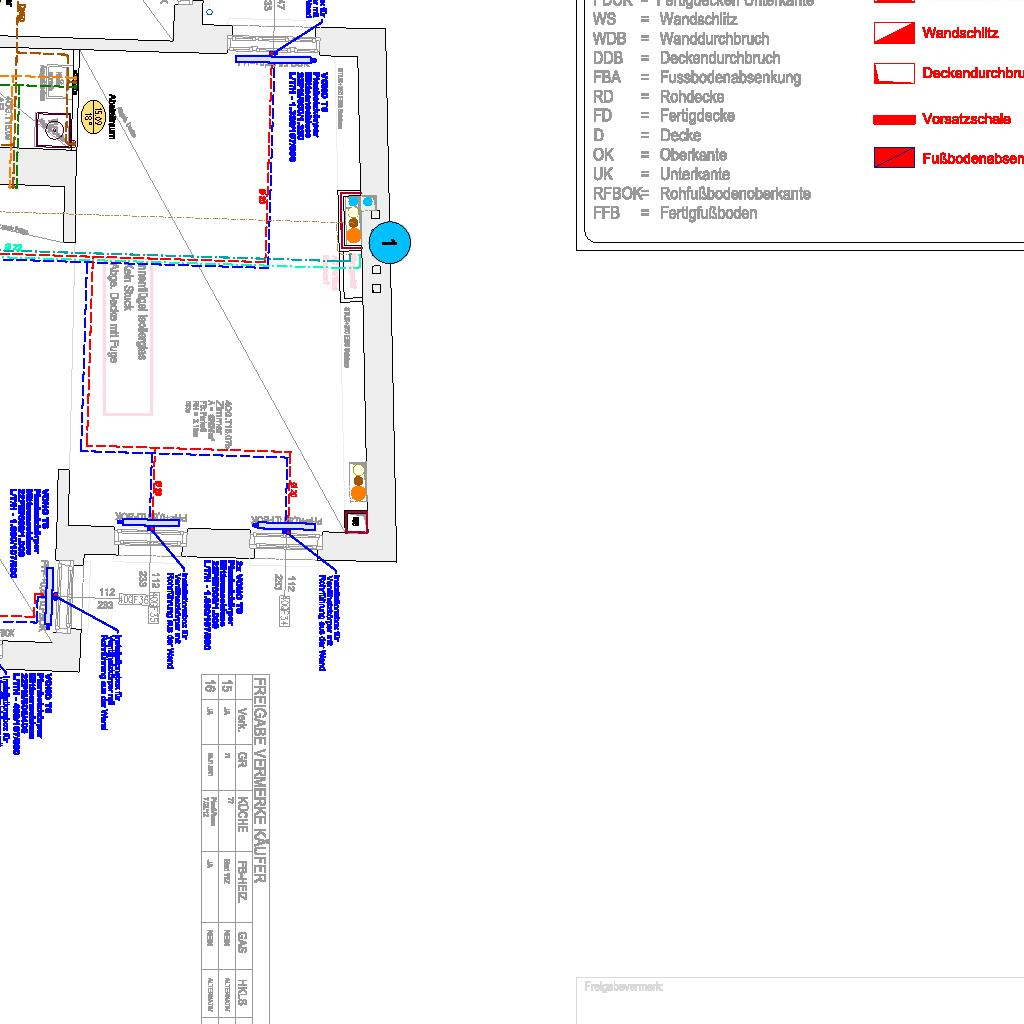Click the HKLS column header in table
Image resolution: width=1024 pixels, height=1024 pixels.
242,992
